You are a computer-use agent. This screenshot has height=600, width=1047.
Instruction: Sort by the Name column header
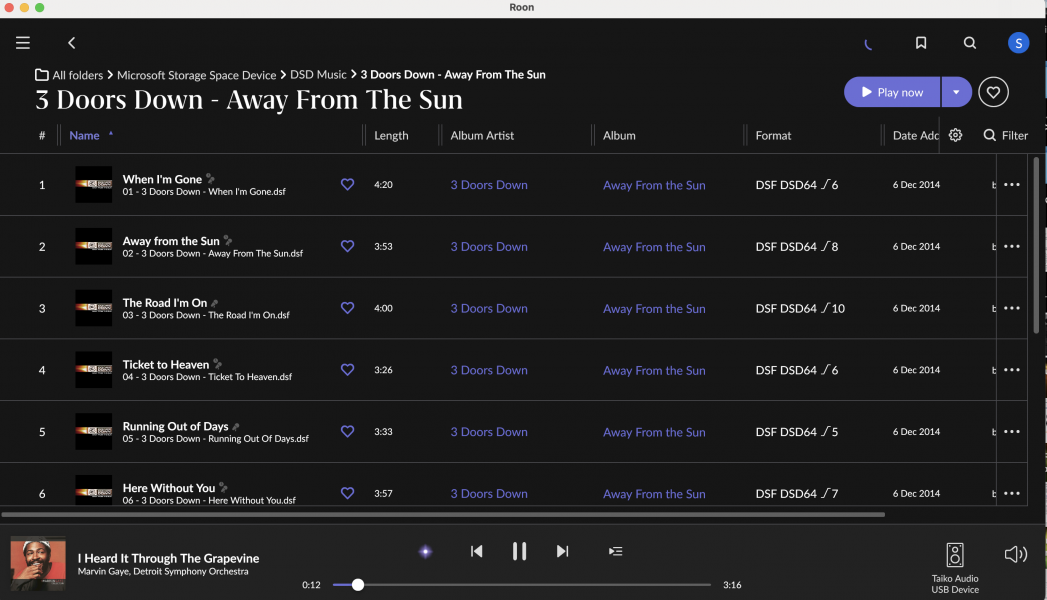pyautogui.click(x=84, y=135)
